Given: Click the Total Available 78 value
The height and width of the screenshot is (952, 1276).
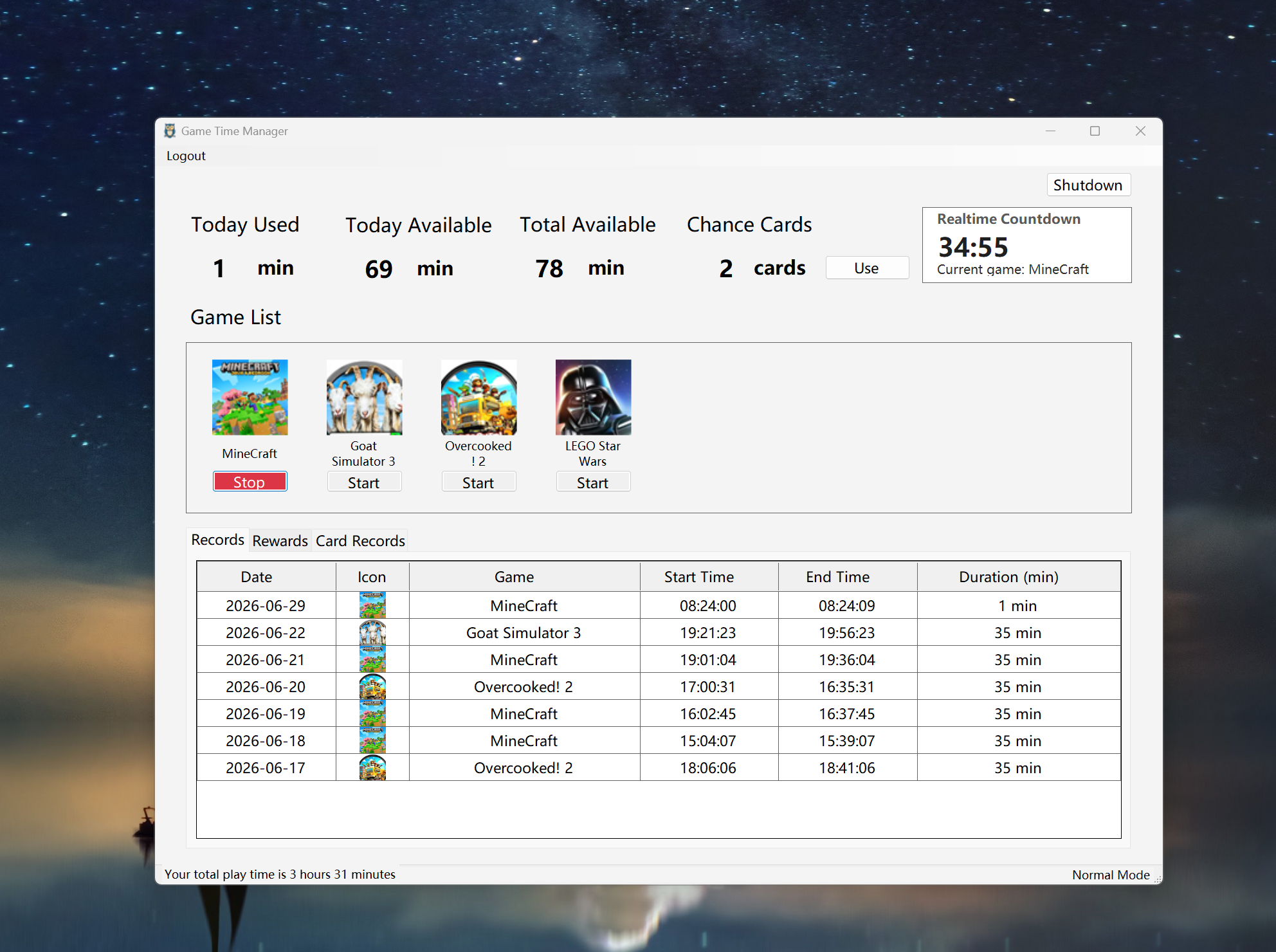Looking at the screenshot, I should pyautogui.click(x=549, y=268).
